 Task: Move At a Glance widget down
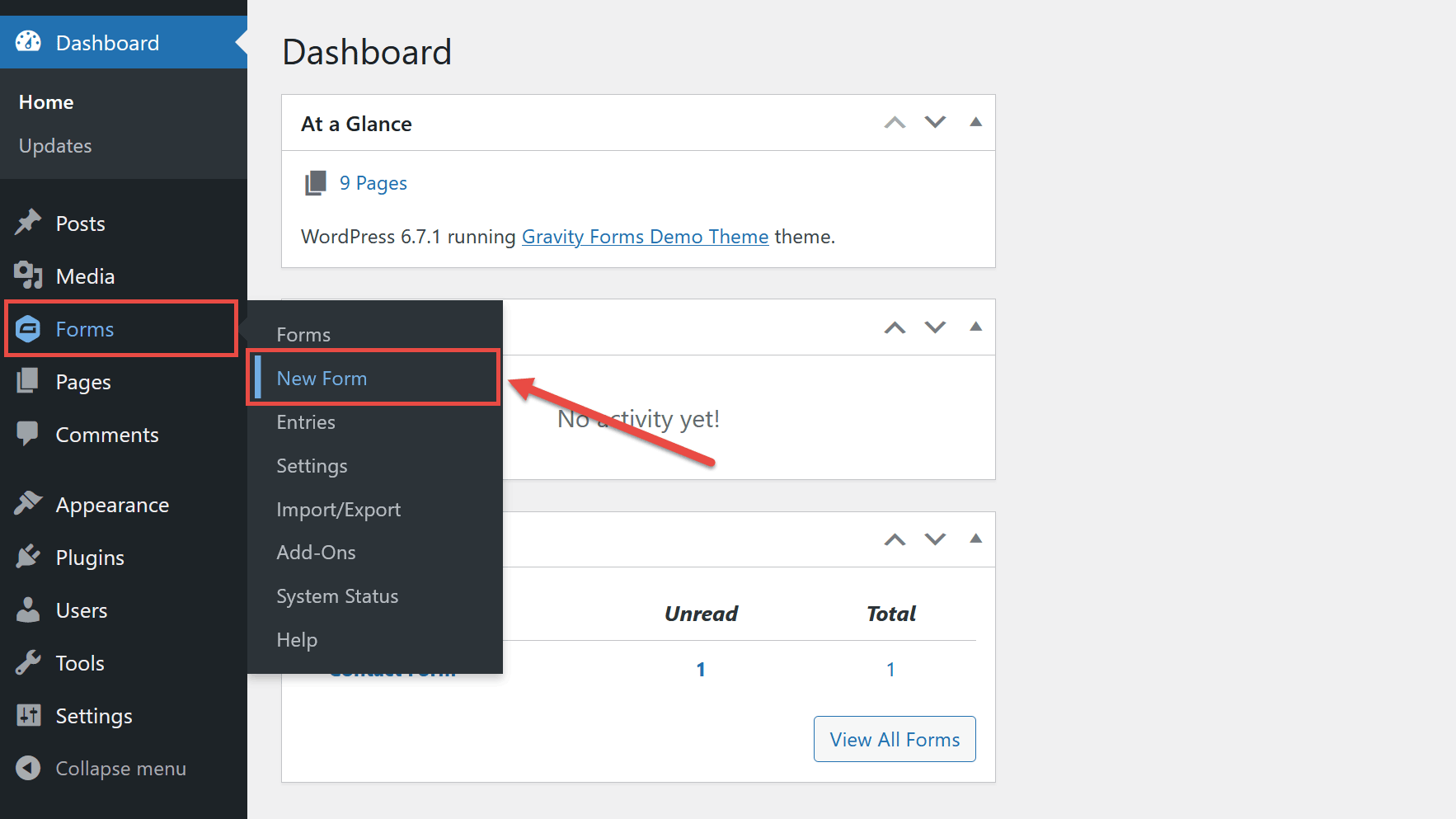pos(935,122)
